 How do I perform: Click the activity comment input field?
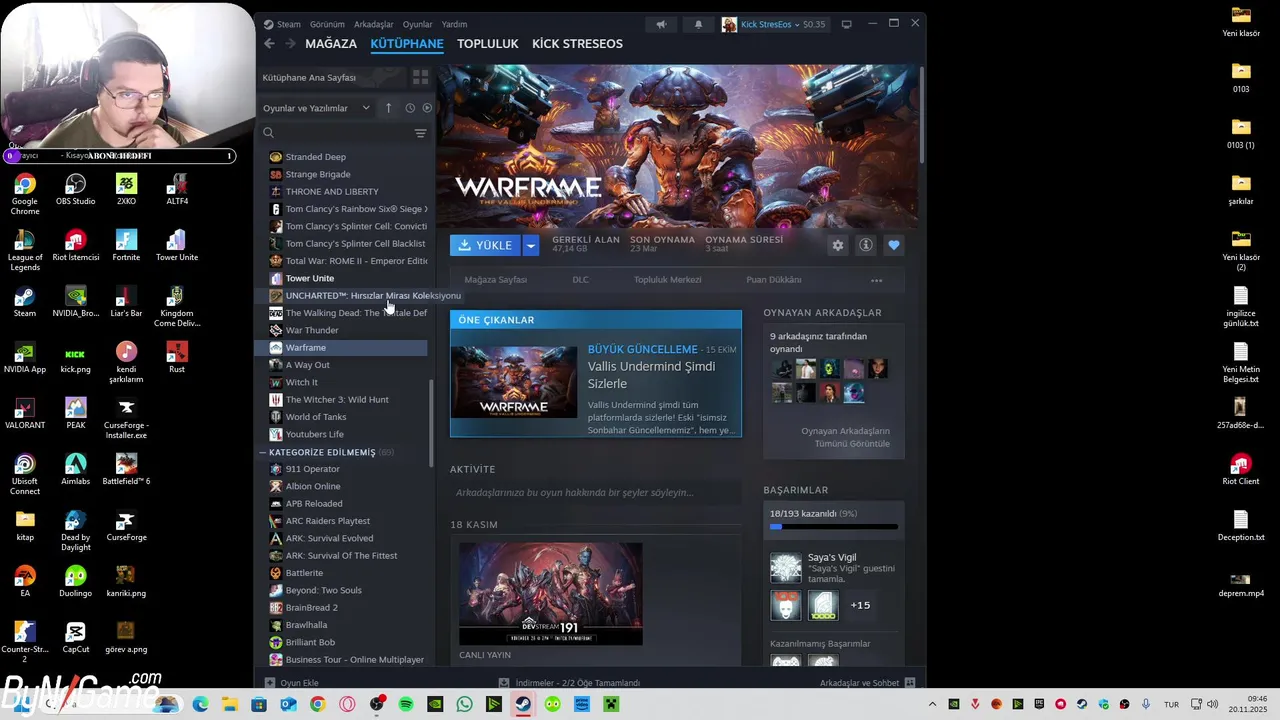pyautogui.click(x=596, y=492)
